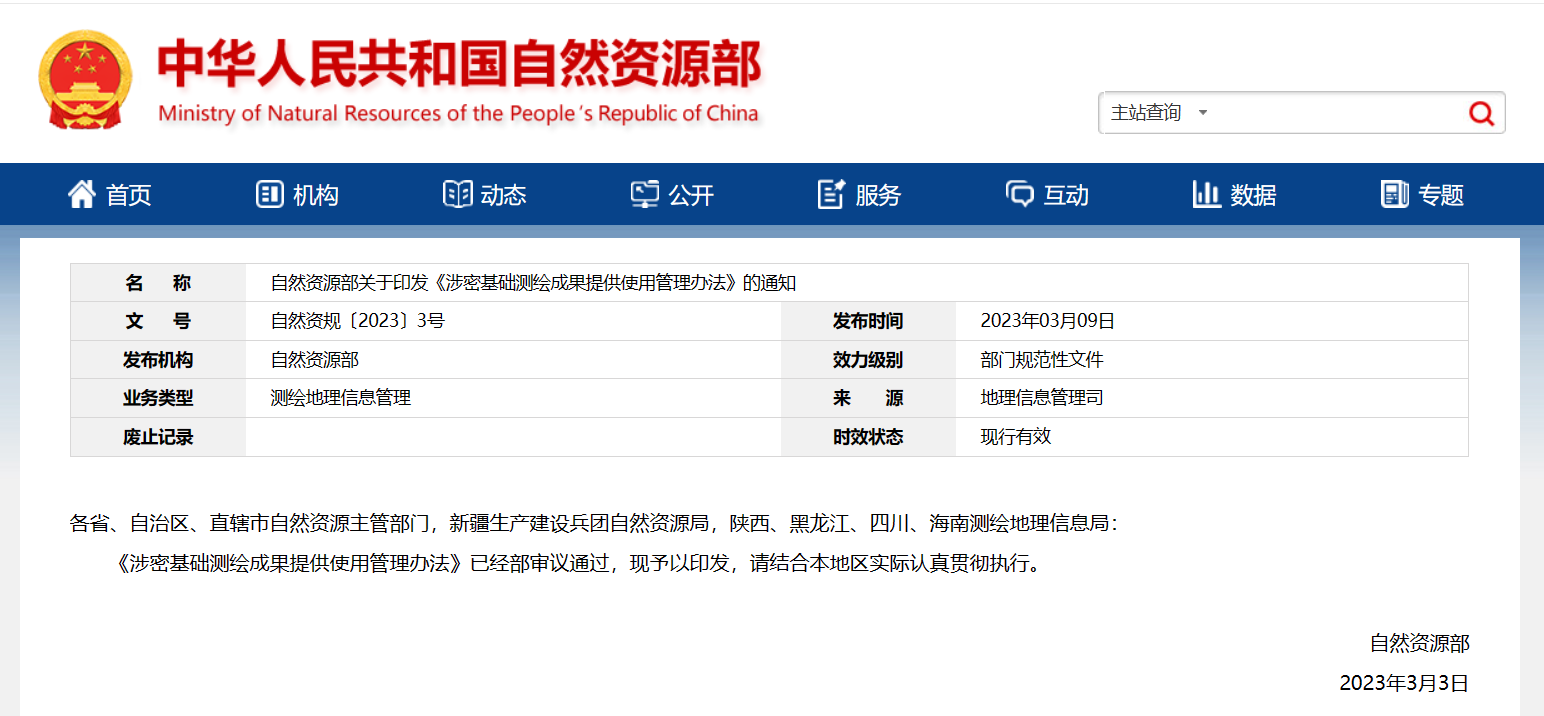Click the English ministry name subtitle
This screenshot has height=716, width=1544.
[x=459, y=113]
